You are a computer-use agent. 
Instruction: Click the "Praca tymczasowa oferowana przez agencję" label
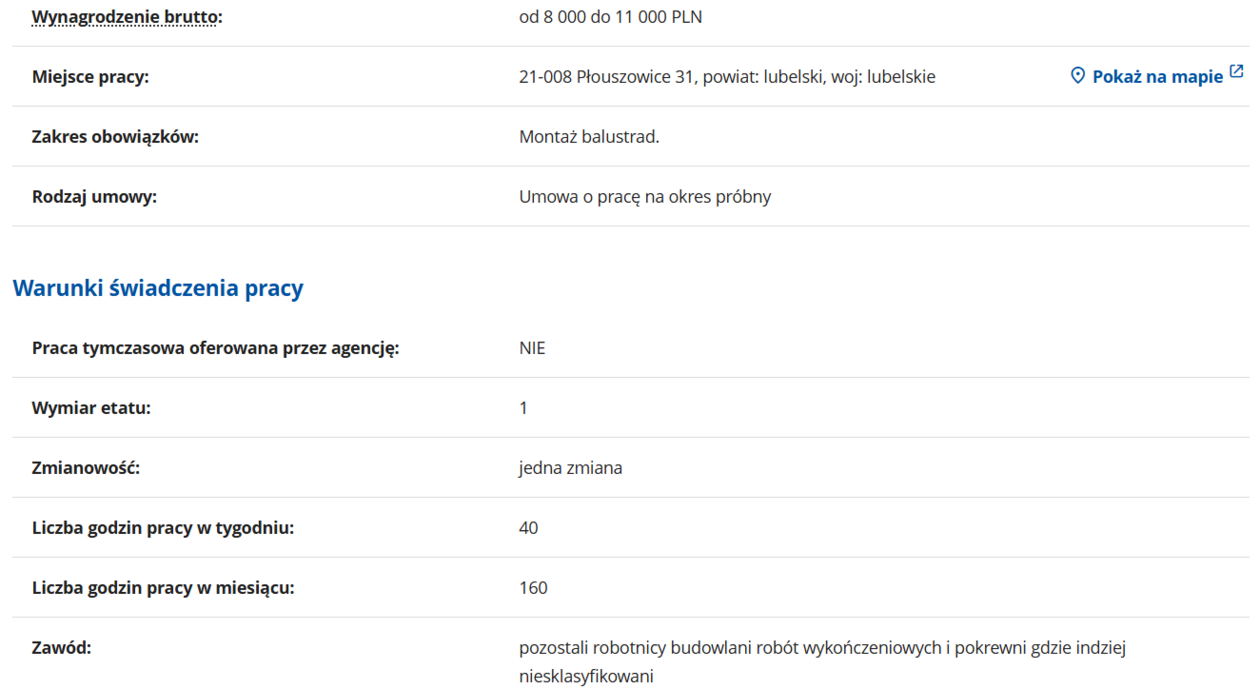(215, 348)
